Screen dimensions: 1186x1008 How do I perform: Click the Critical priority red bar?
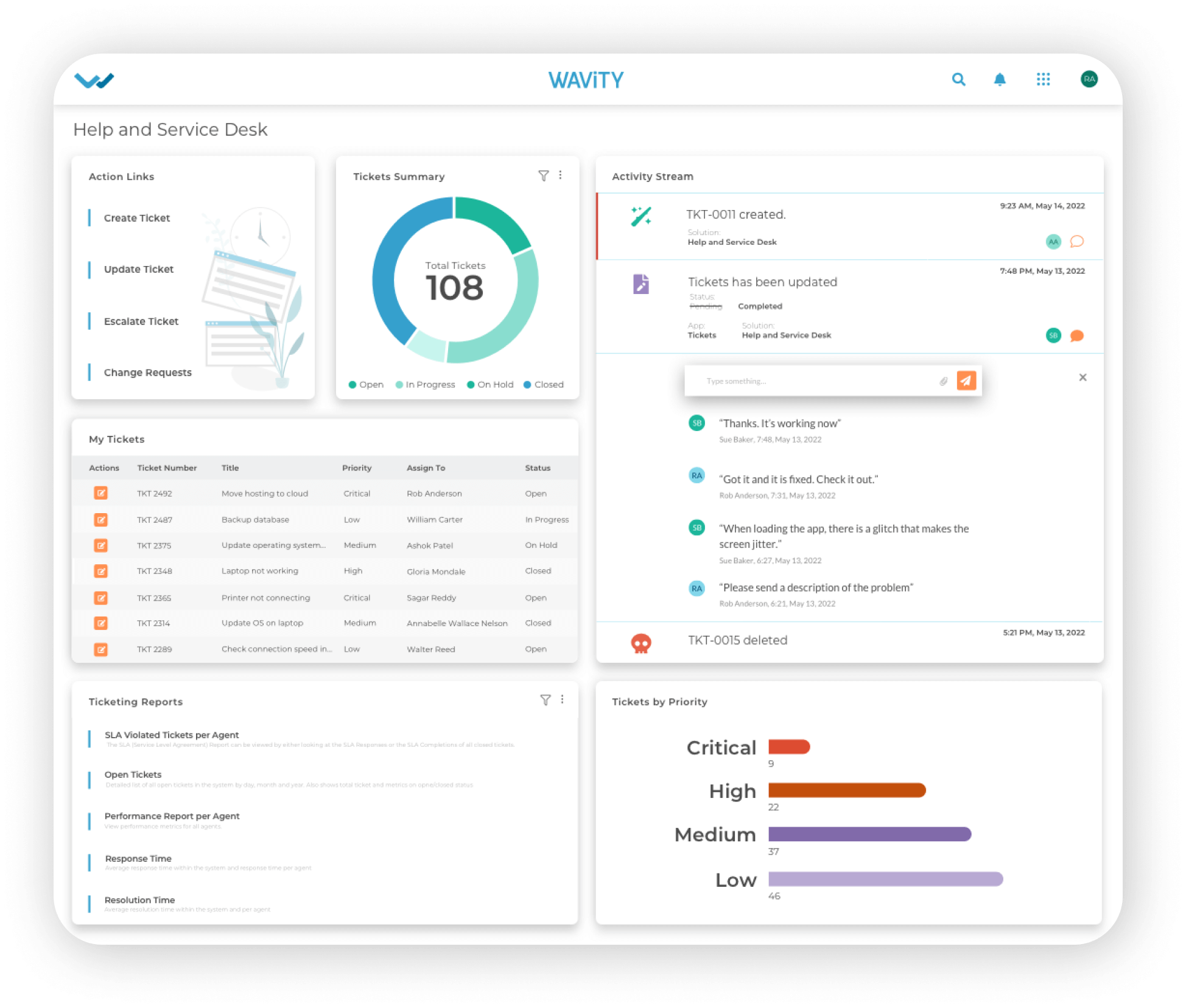[789, 747]
